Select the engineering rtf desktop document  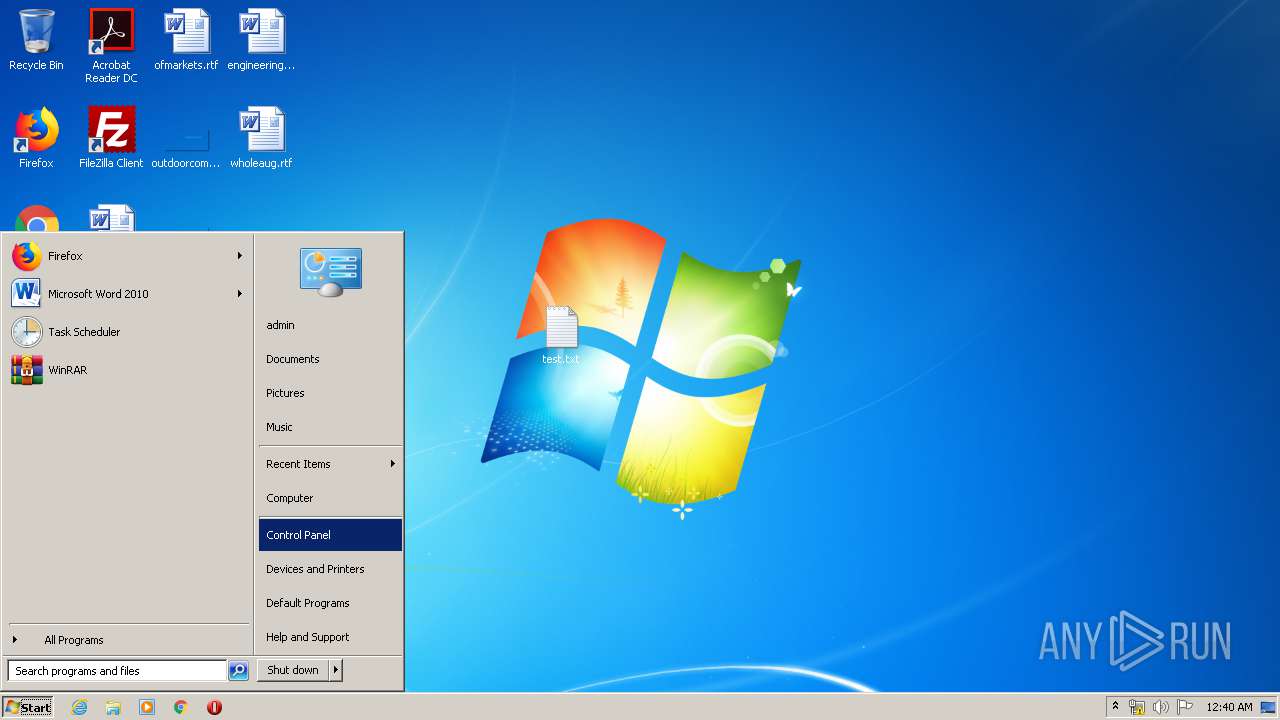(261, 40)
